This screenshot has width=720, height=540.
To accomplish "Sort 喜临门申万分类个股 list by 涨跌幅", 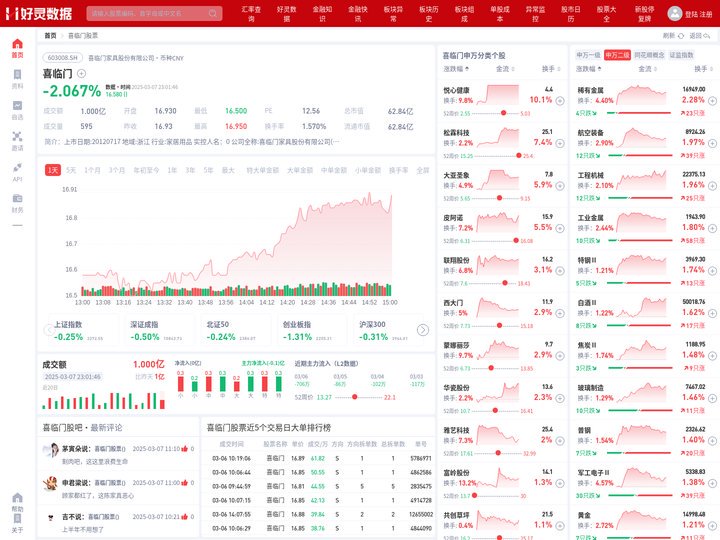I will coord(456,69).
